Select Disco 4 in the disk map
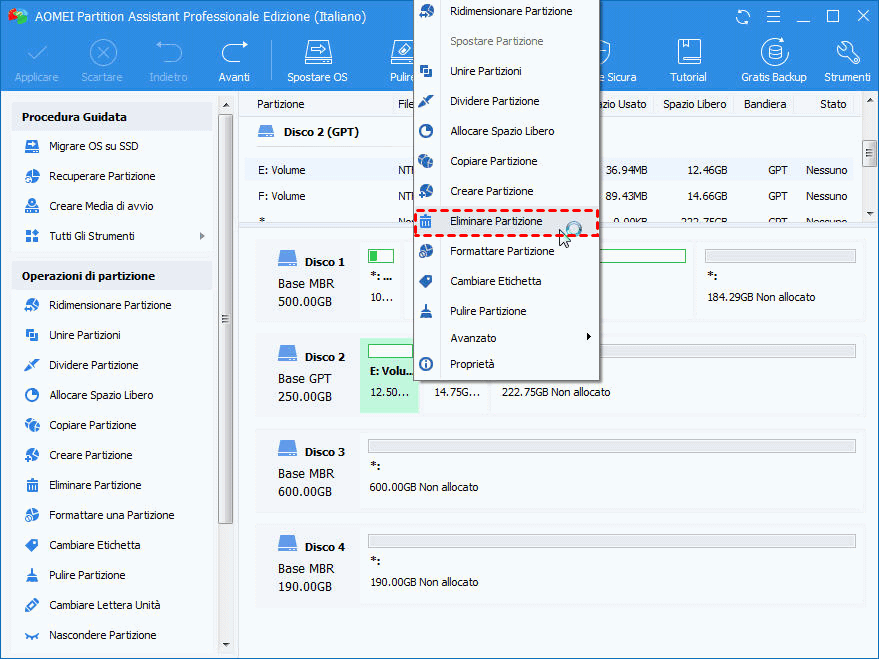Screen dimensions: 879x659 click(310, 566)
